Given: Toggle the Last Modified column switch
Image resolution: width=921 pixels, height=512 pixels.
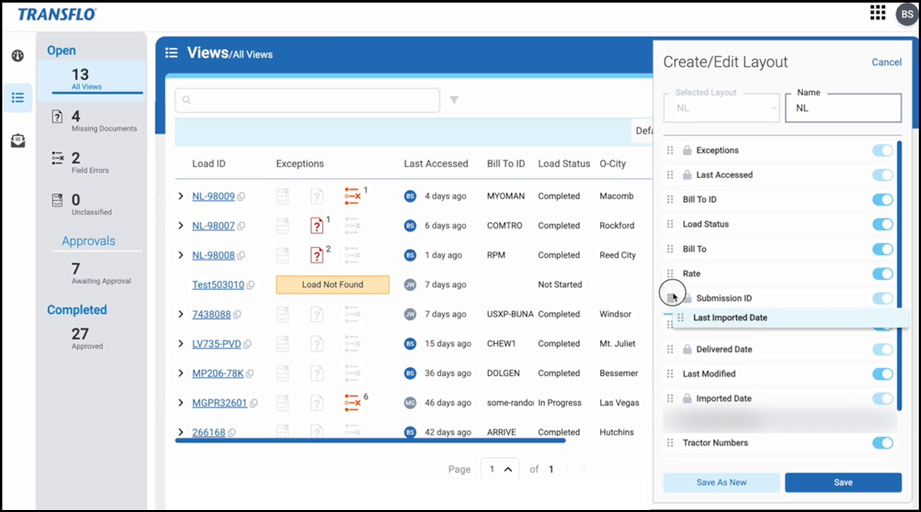Looking at the screenshot, I should coord(882,374).
